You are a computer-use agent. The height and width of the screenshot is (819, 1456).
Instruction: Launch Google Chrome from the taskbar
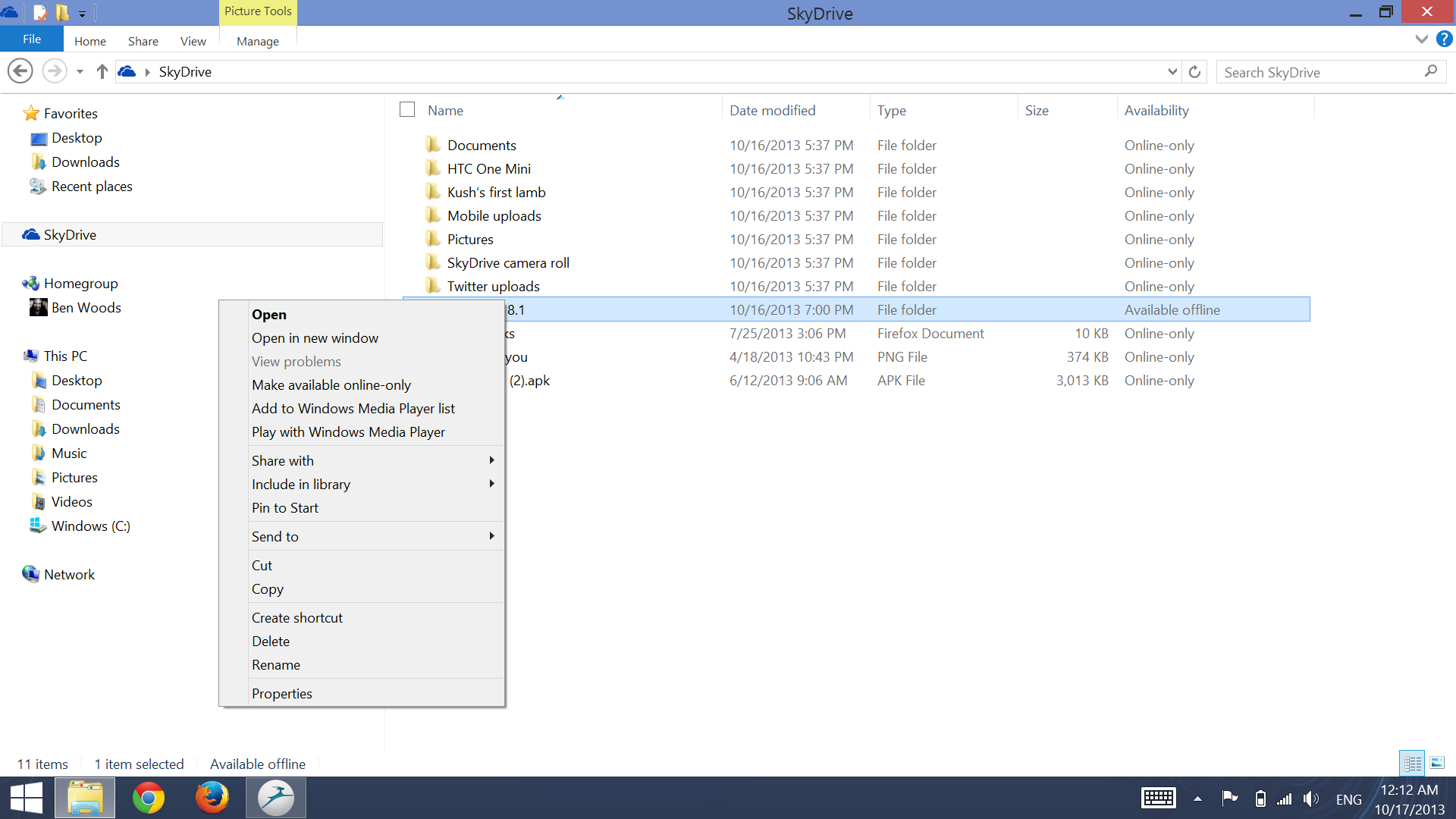[x=149, y=798]
